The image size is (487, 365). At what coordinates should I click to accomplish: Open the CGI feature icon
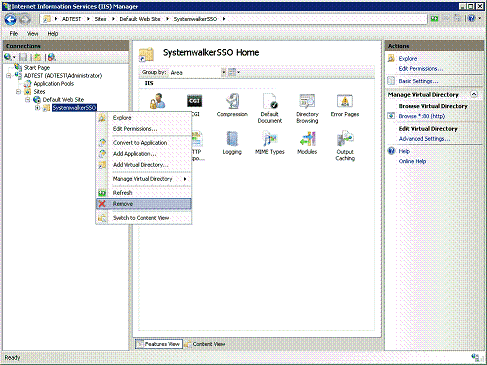click(194, 101)
